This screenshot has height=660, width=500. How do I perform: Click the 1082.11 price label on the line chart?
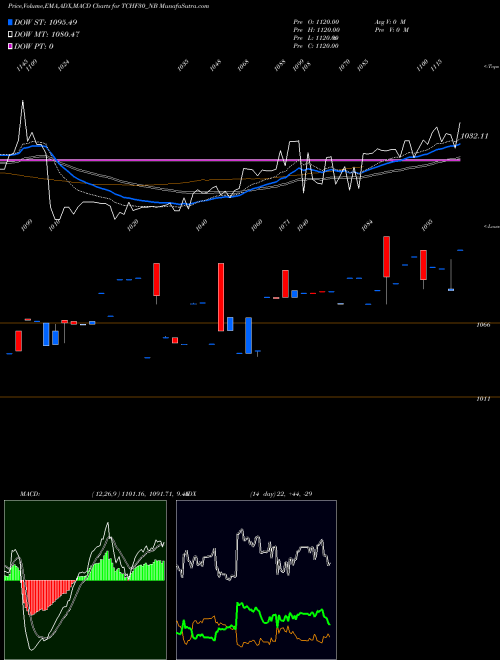point(475,136)
